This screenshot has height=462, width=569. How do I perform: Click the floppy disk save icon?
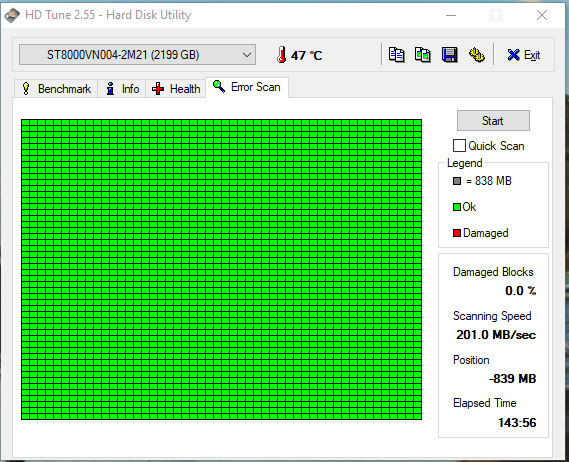click(450, 55)
